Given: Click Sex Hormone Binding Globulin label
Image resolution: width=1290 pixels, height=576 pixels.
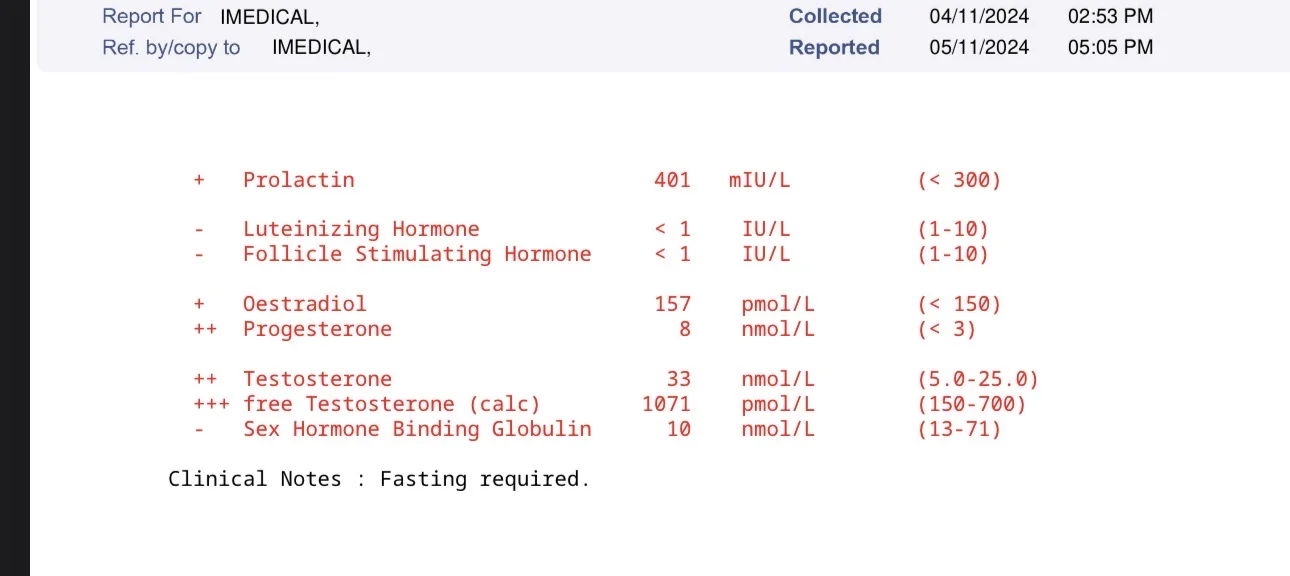Looking at the screenshot, I should pos(417,429).
